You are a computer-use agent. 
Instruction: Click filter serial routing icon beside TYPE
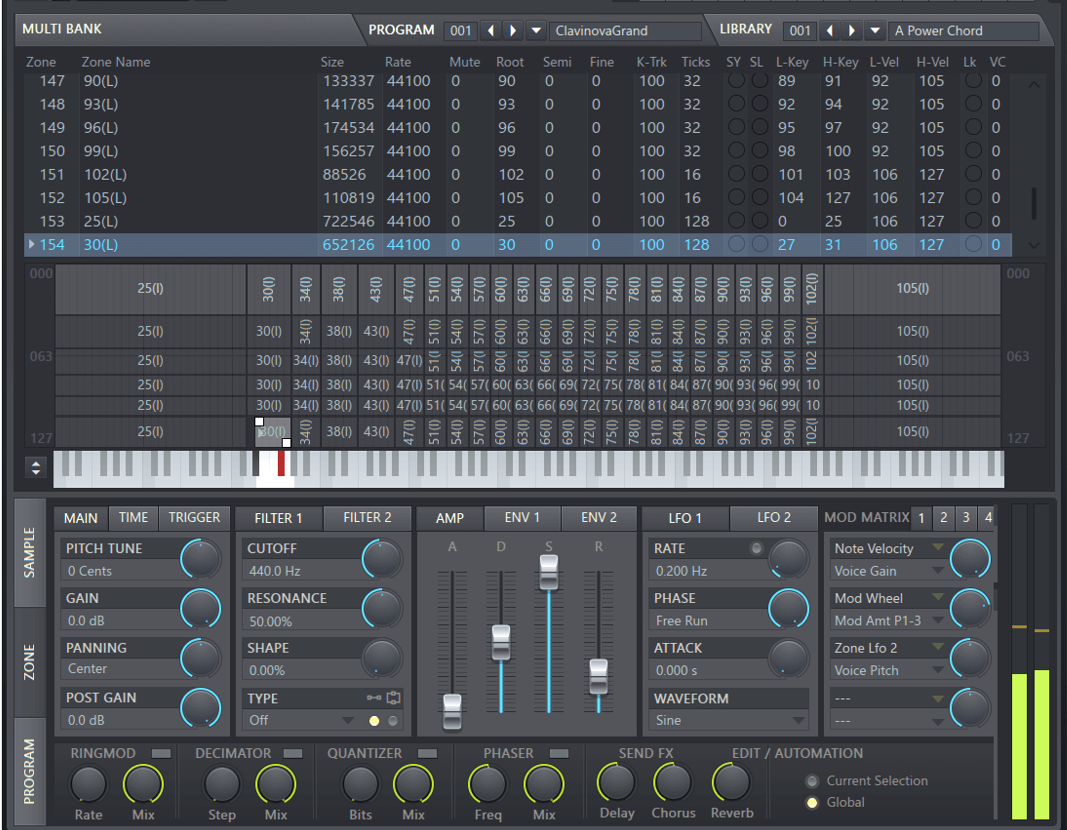pyautogui.click(x=374, y=698)
